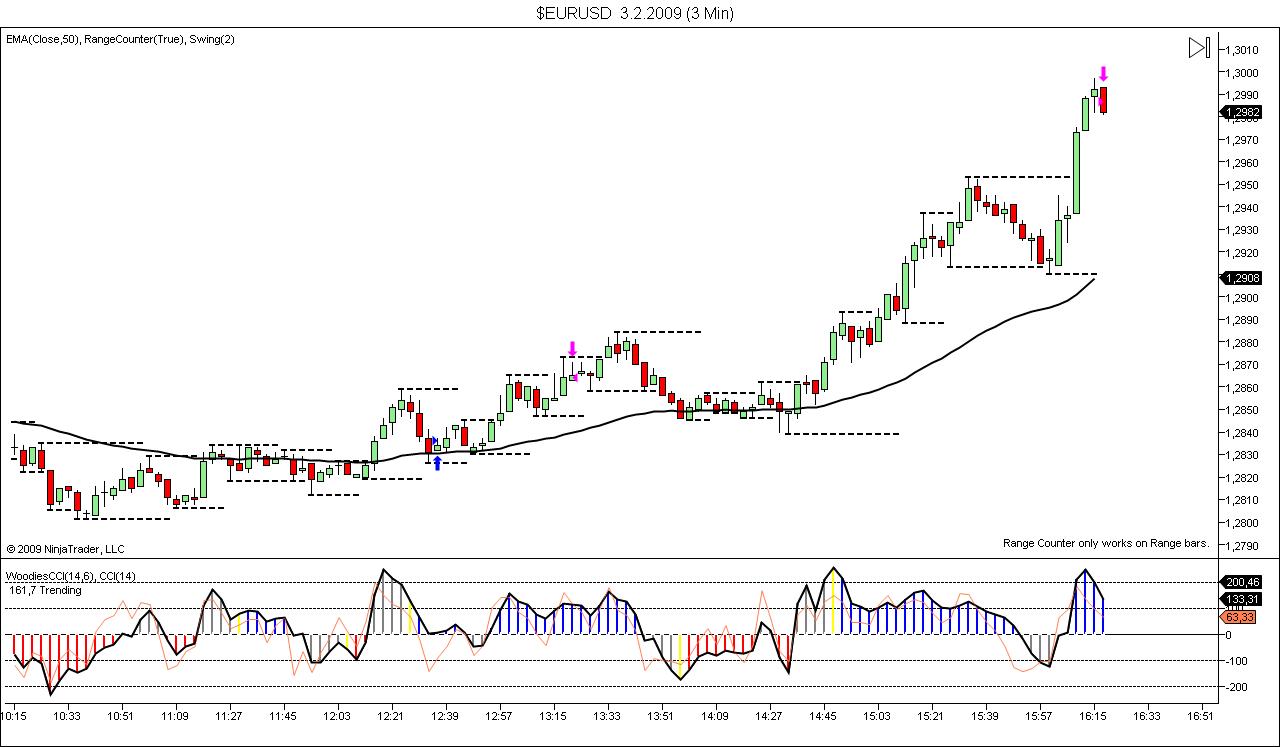Click the 14:09 time axis label

click(x=715, y=716)
